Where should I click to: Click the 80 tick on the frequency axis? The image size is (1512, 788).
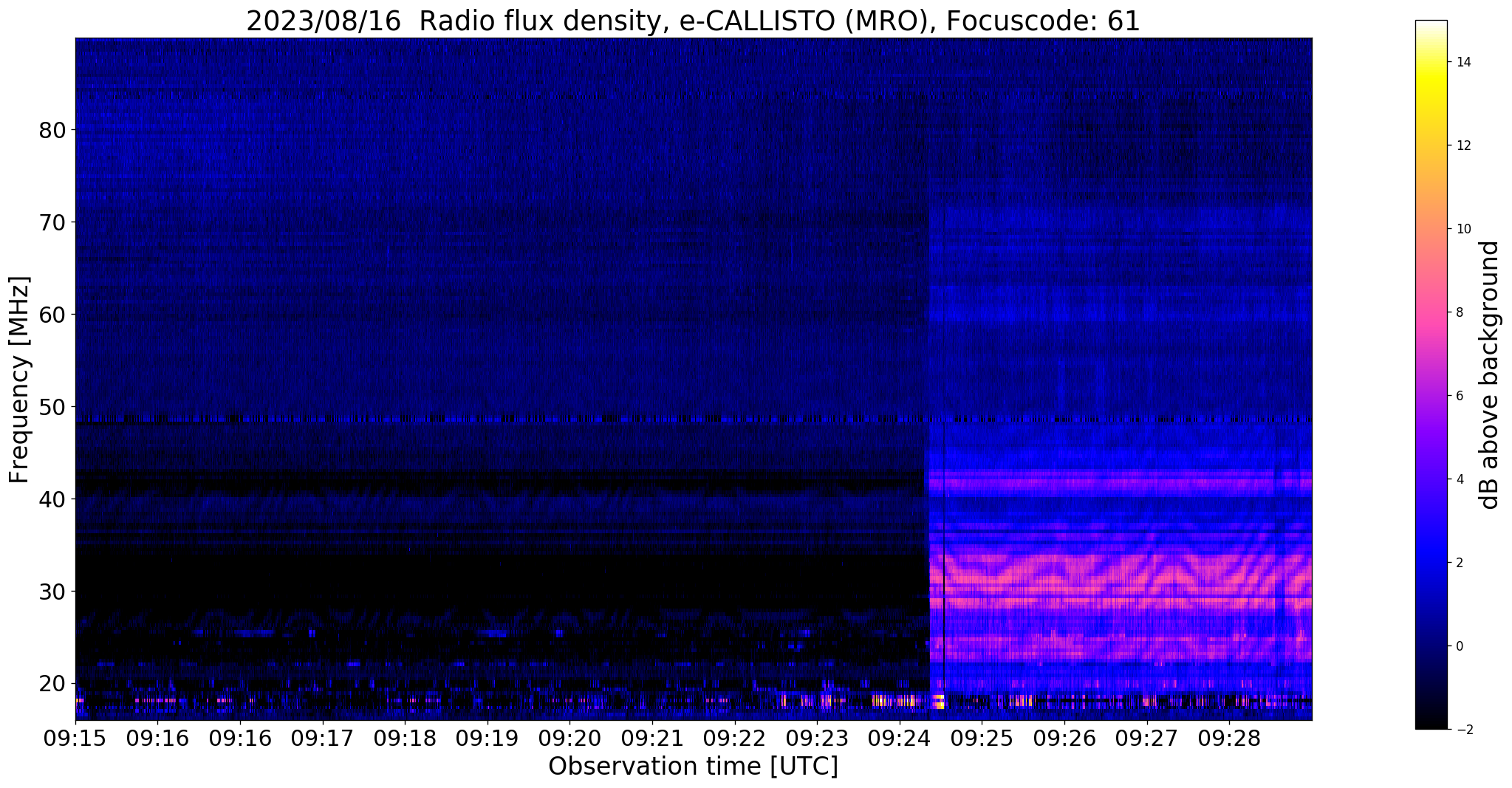52,130
